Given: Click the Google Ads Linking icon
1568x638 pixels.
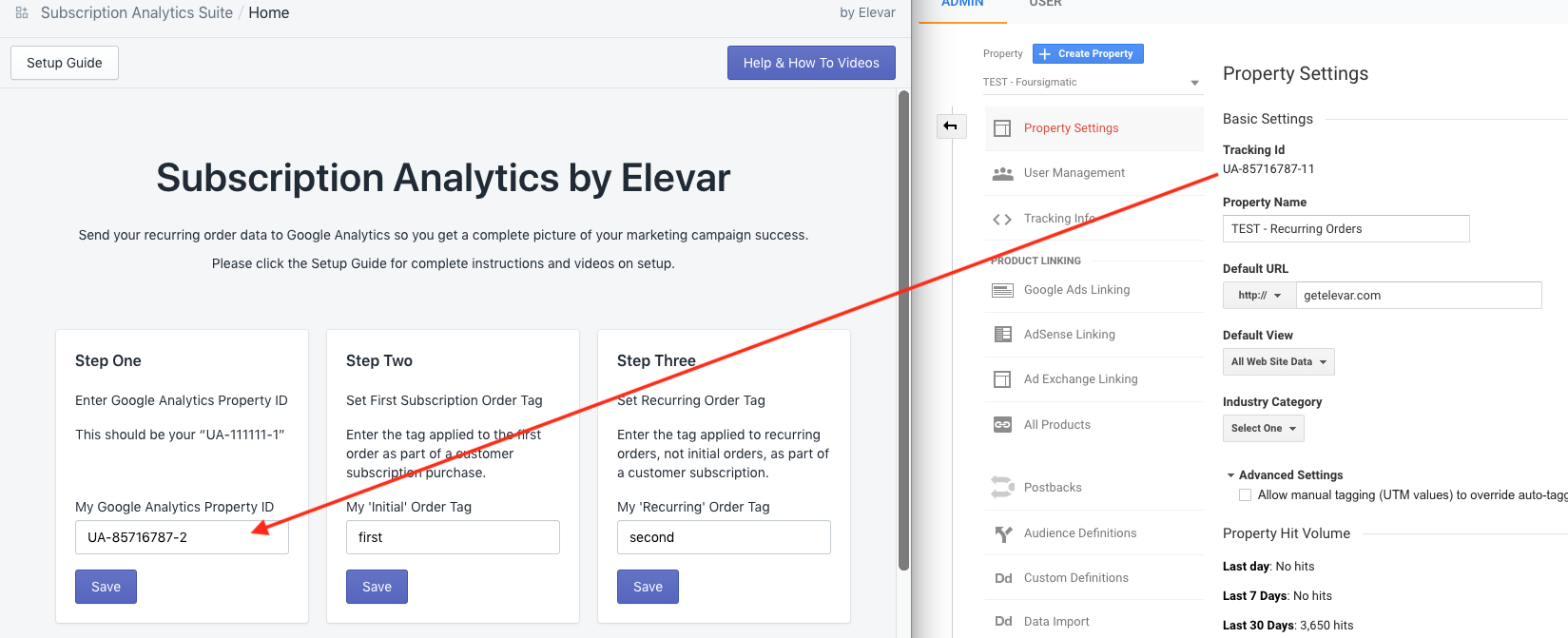Looking at the screenshot, I should tap(1002, 290).
